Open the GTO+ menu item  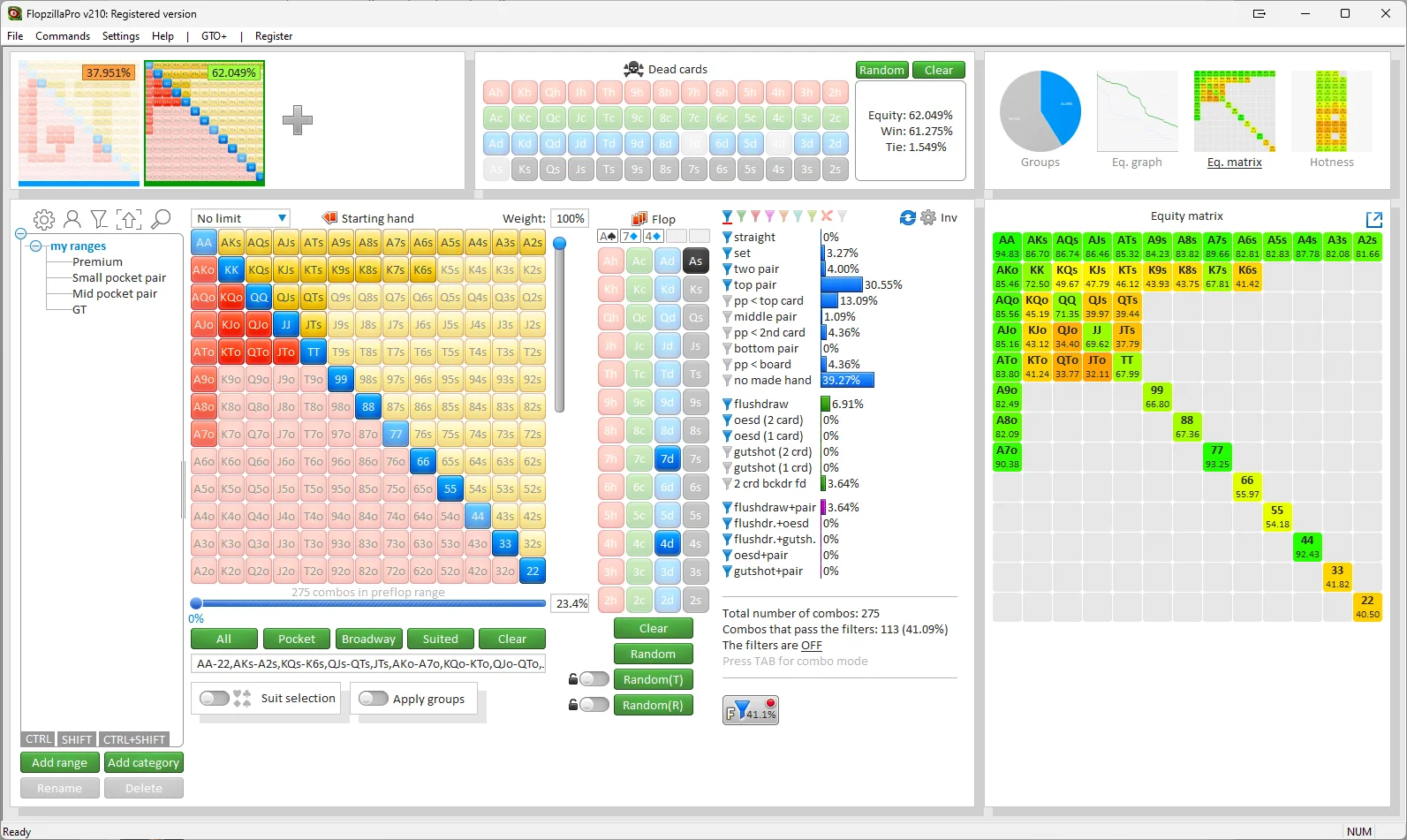[x=214, y=36]
